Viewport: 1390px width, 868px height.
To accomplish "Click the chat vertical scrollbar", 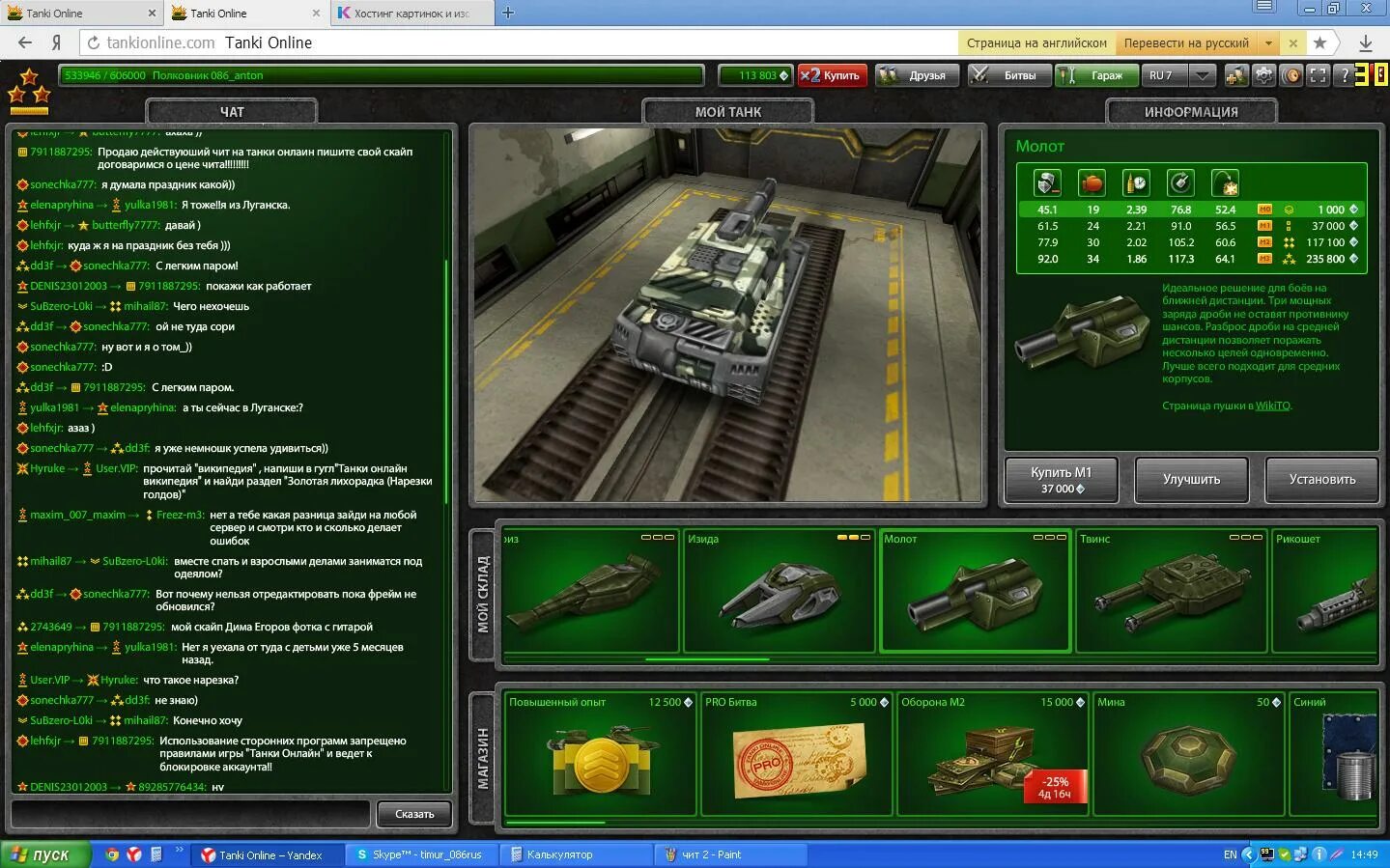I will pyautogui.click(x=446, y=381).
